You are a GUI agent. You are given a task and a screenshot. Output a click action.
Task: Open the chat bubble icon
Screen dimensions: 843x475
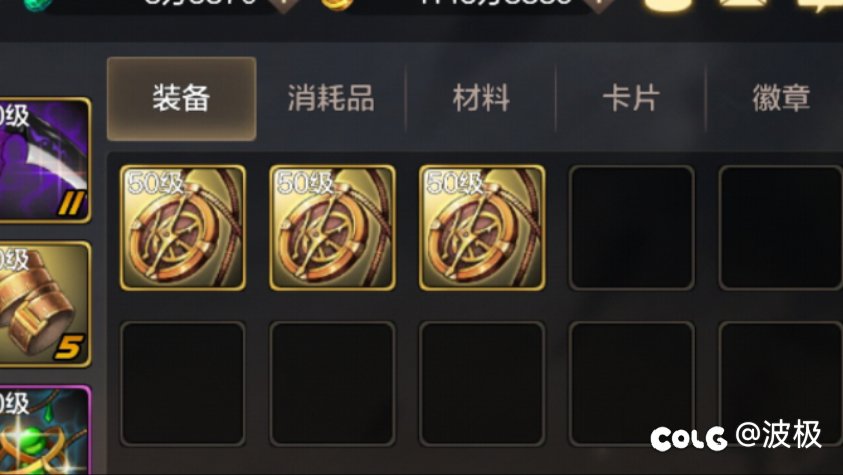(821, 5)
